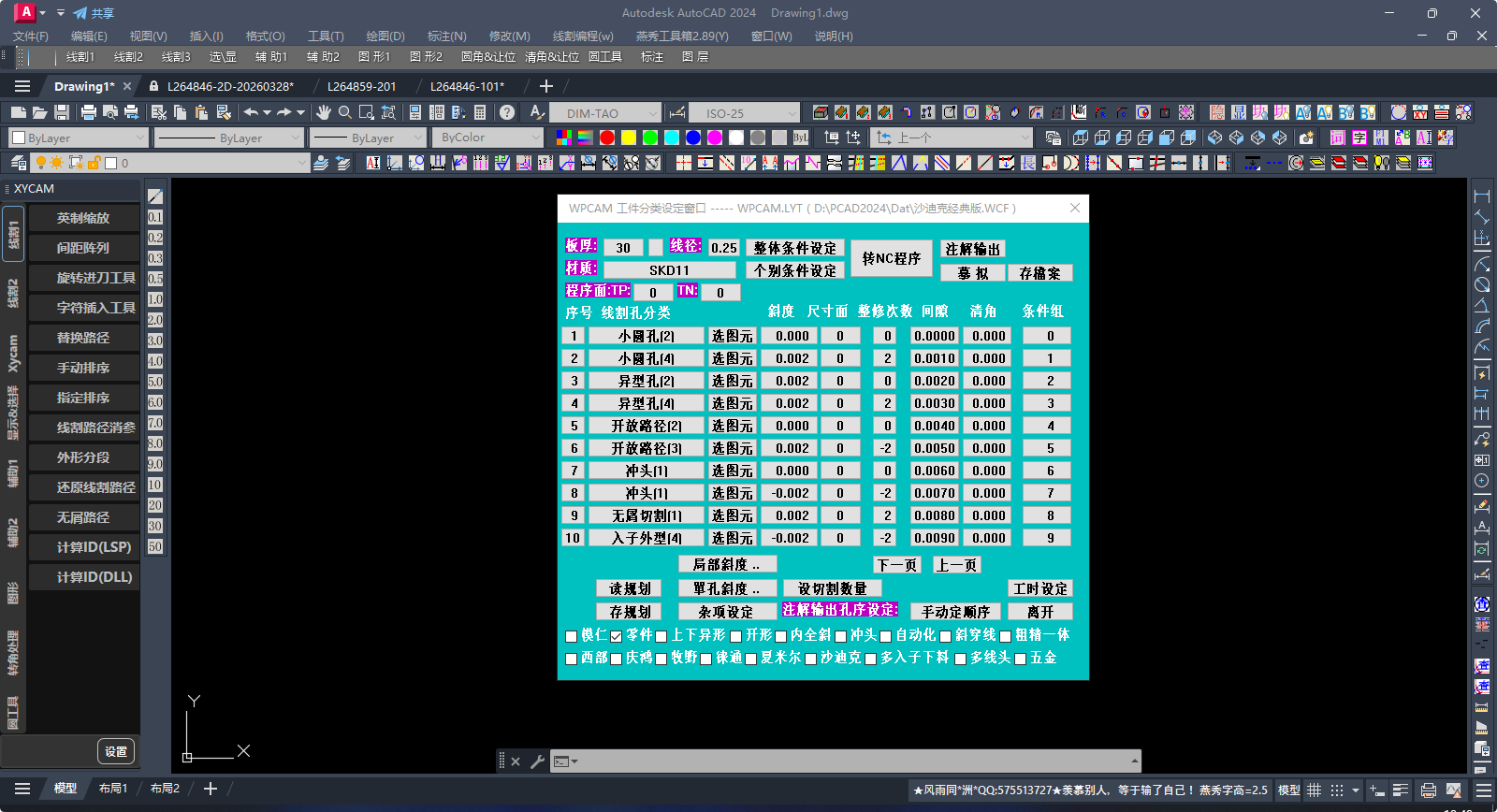Uncheck the 零件 checkbox

coord(617,636)
